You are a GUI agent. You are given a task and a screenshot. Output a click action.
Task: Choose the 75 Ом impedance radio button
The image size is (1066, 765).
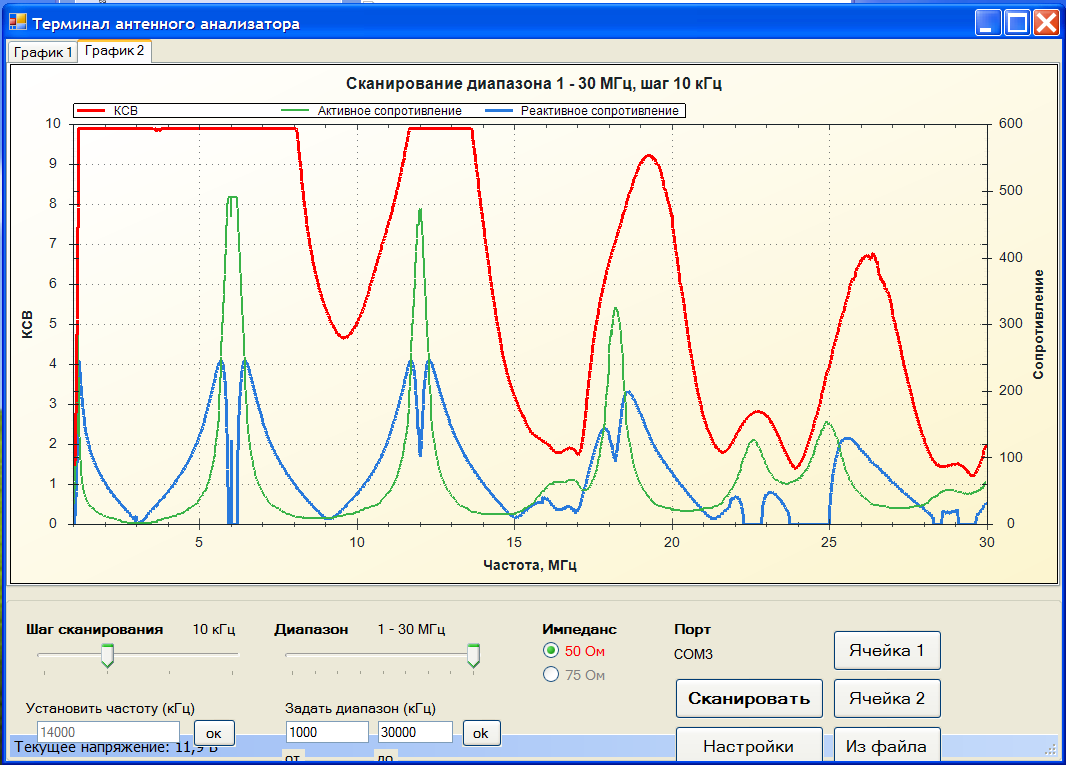[x=551, y=675]
